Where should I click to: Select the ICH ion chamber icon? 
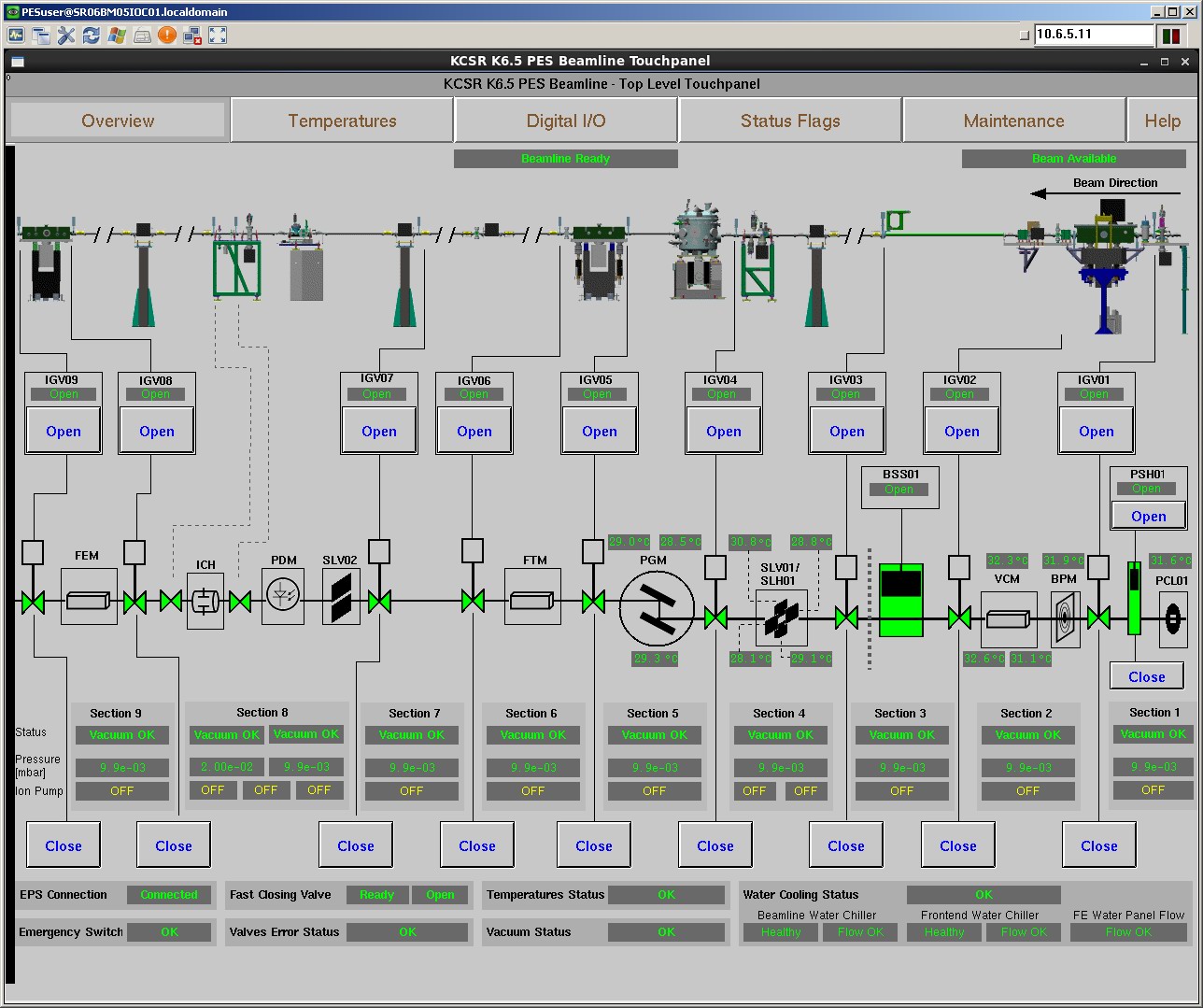[205, 601]
